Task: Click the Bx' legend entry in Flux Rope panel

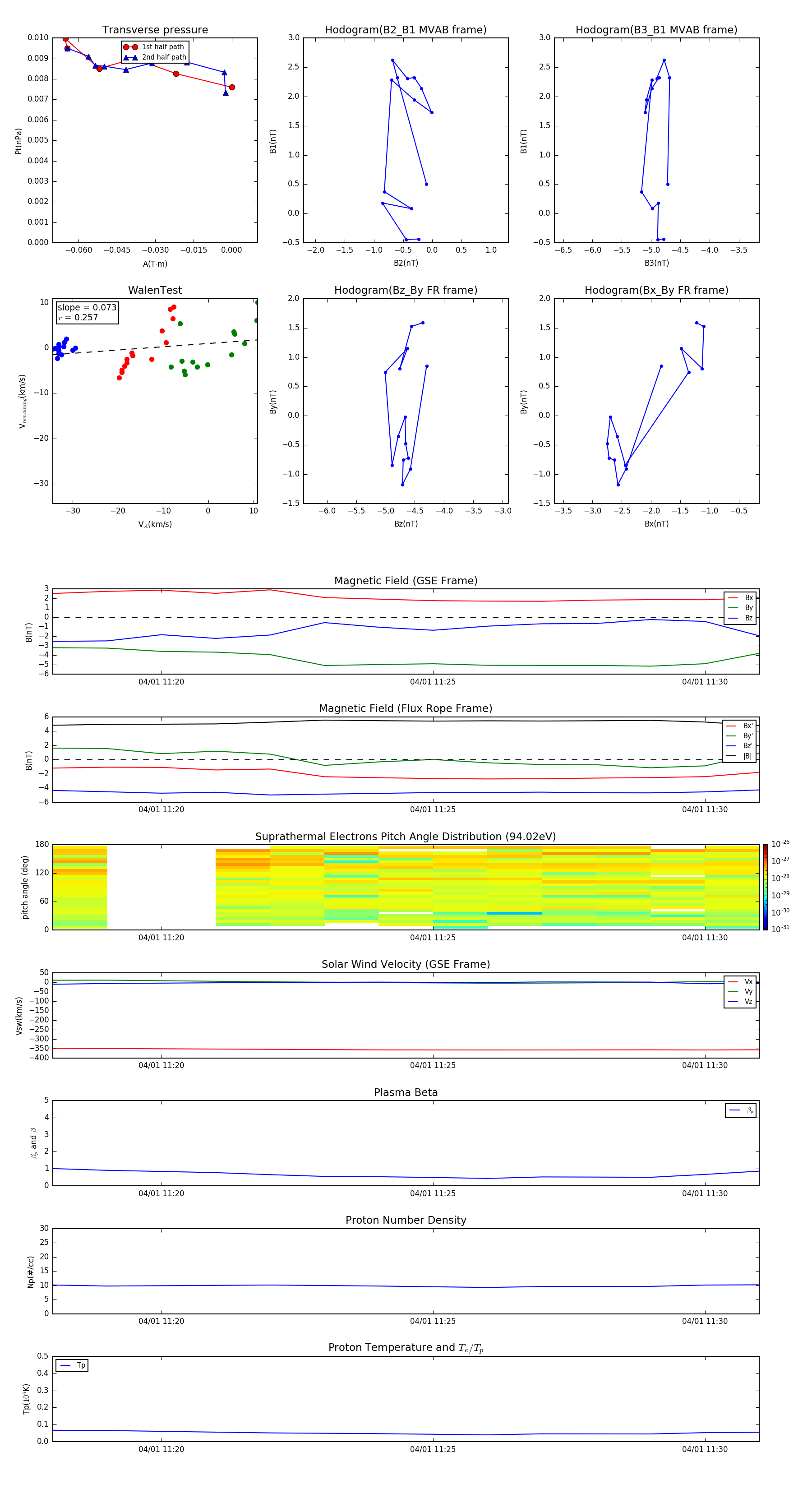Action: [x=740, y=726]
